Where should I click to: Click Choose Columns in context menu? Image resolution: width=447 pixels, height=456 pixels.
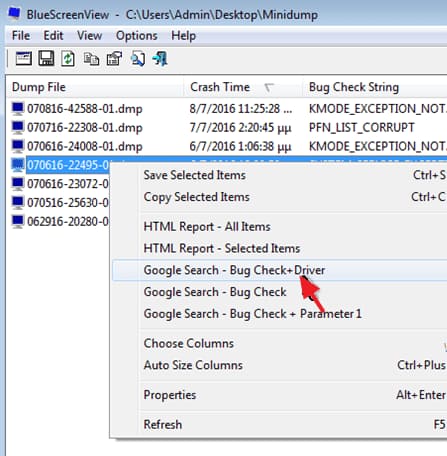(x=279, y=343)
